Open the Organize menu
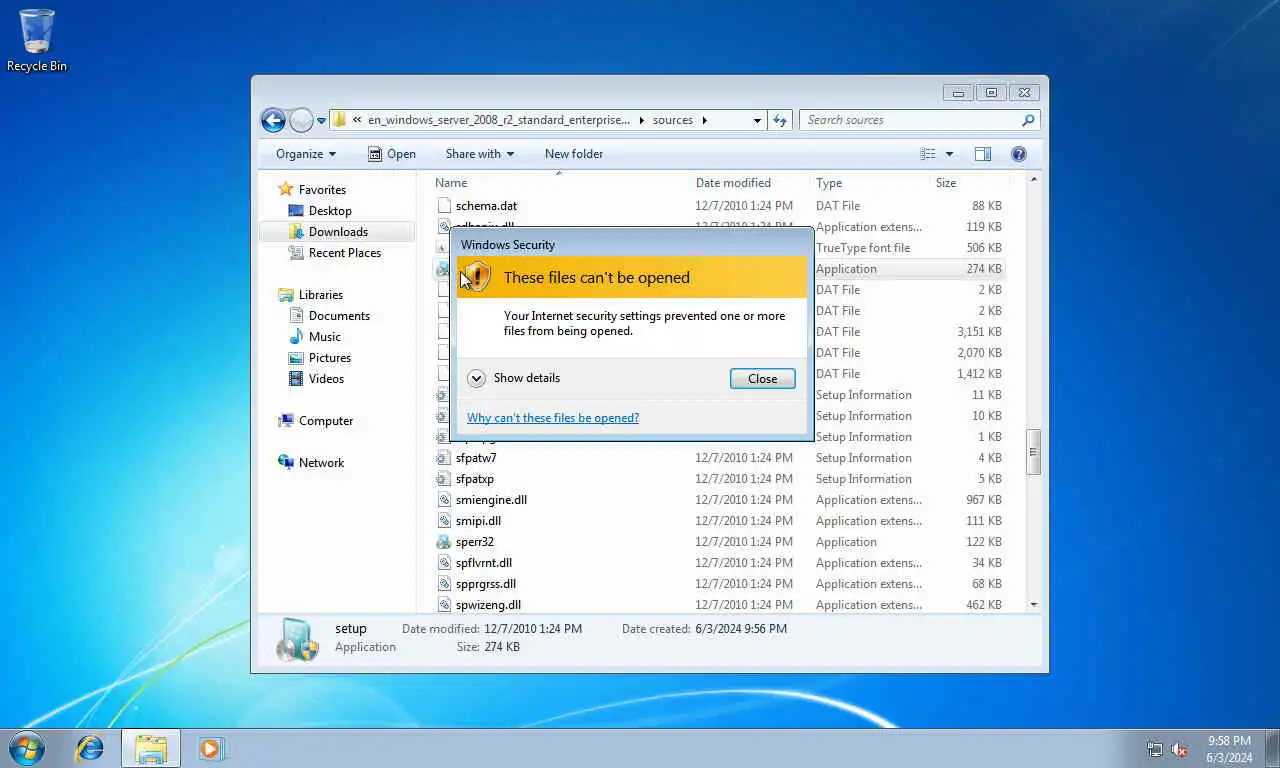Viewport: 1280px width, 768px height. tap(306, 154)
